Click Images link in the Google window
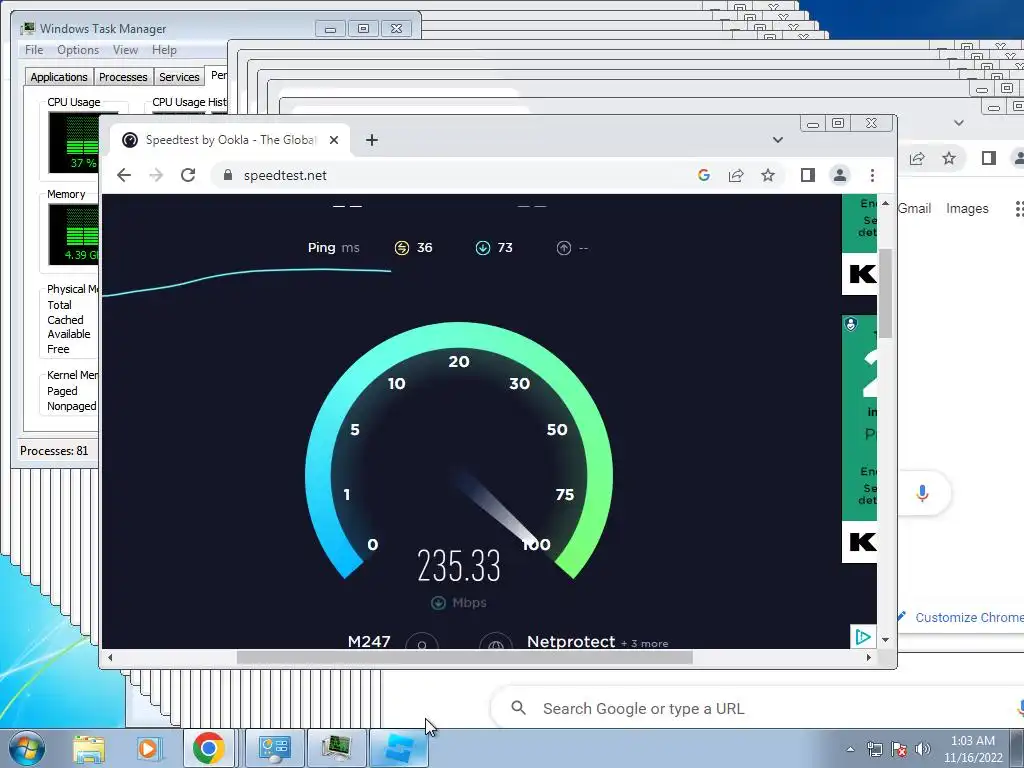Screen dimensions: 1024x768 tap(967, 208)
